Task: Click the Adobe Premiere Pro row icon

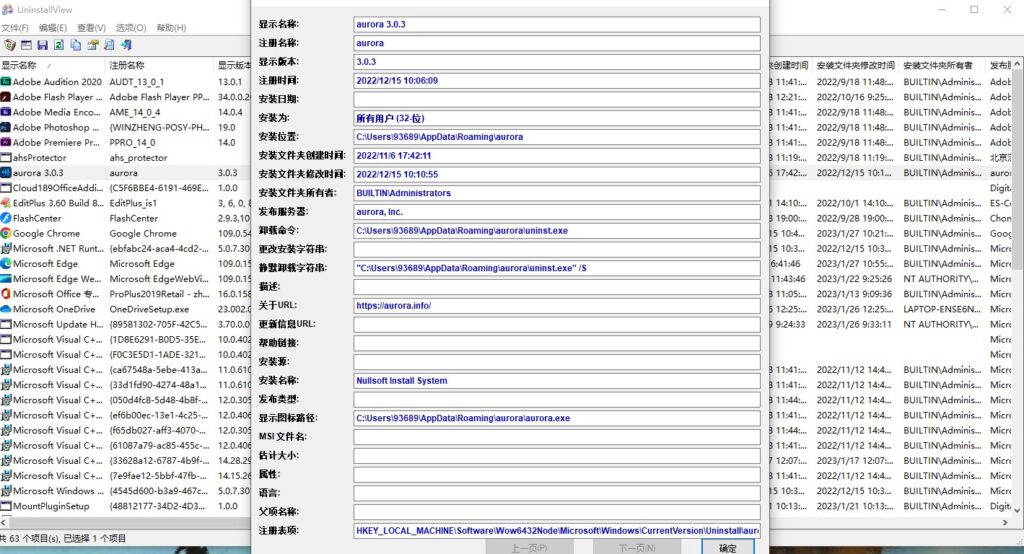Action: point(6,142)
